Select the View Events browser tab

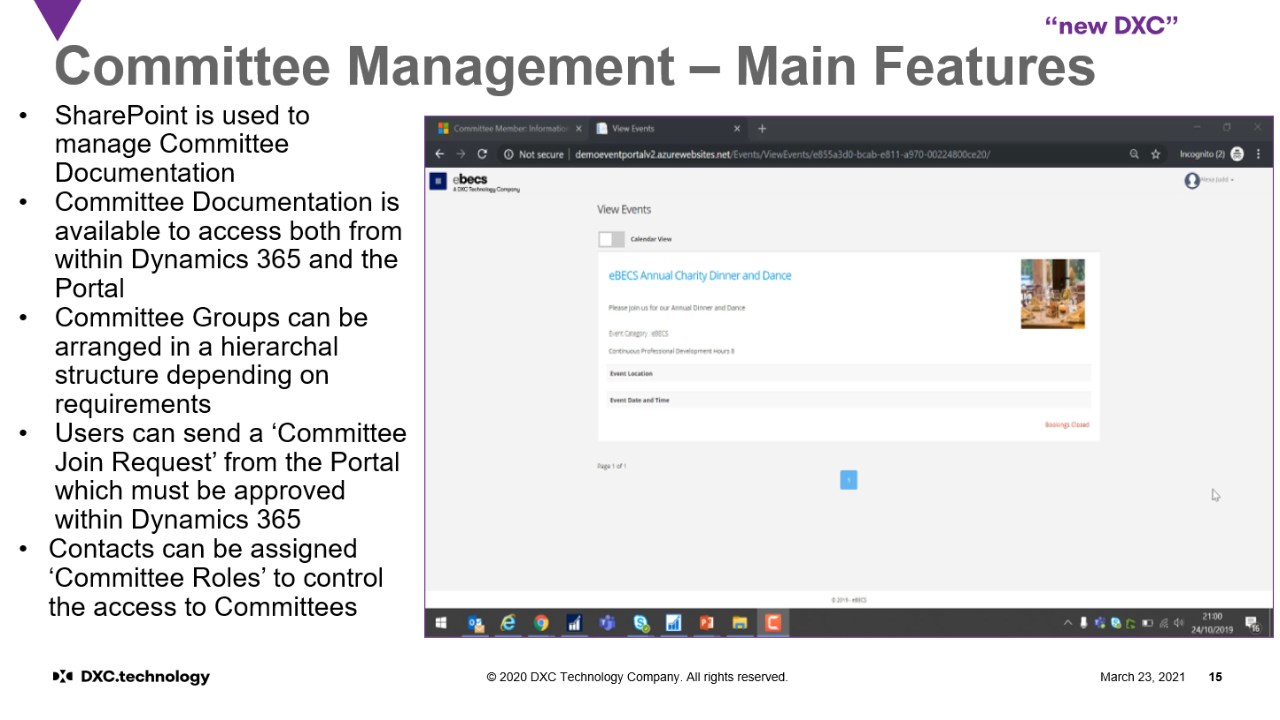(x=668, y=129)
